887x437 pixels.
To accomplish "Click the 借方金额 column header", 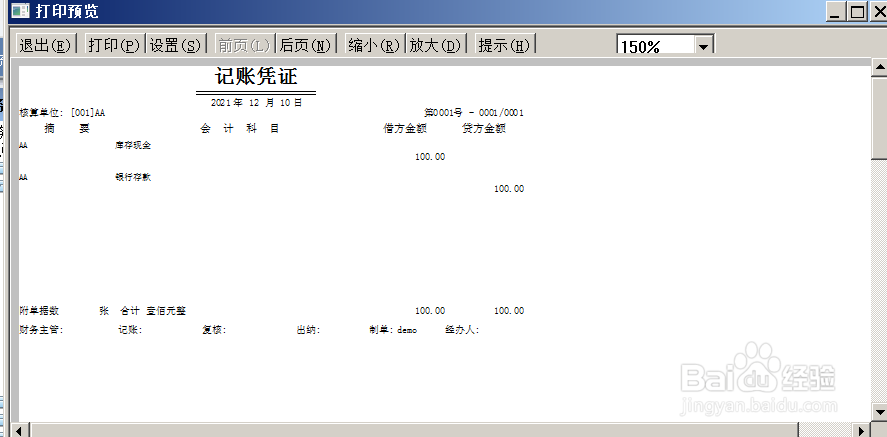I will pos(404,128).
